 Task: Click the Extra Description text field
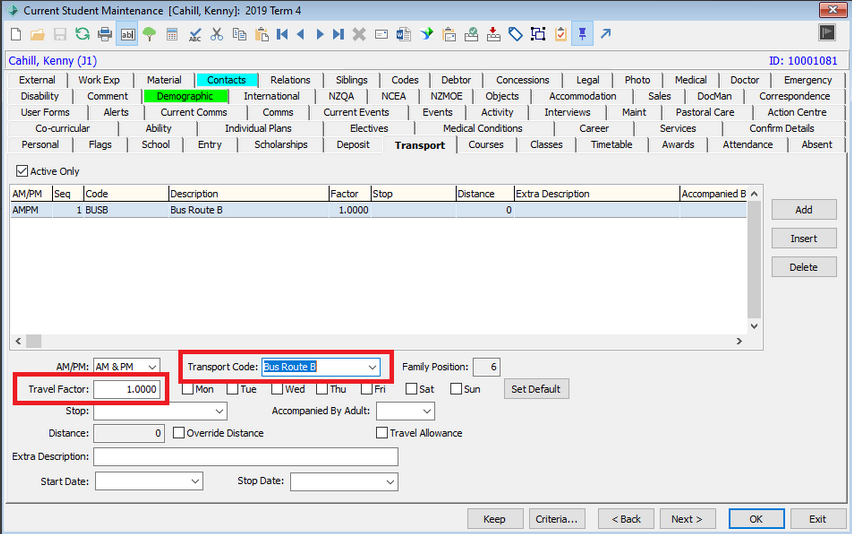[x=245, y=457]
